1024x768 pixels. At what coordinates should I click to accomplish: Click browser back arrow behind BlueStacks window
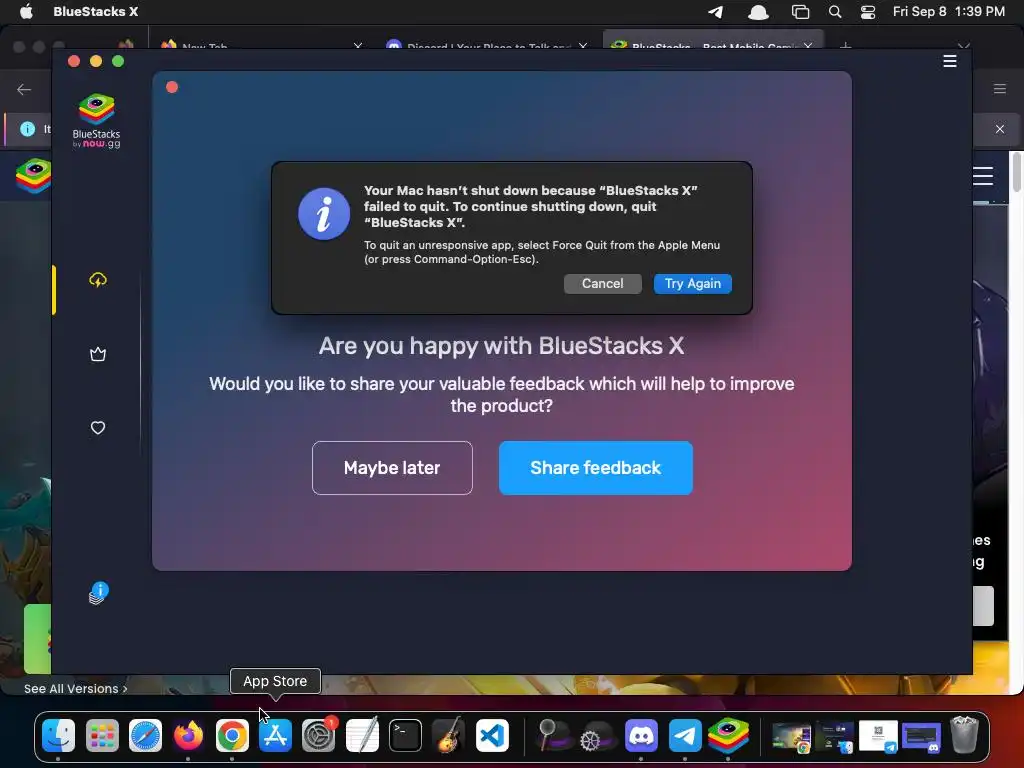click(x=24, y=89)
